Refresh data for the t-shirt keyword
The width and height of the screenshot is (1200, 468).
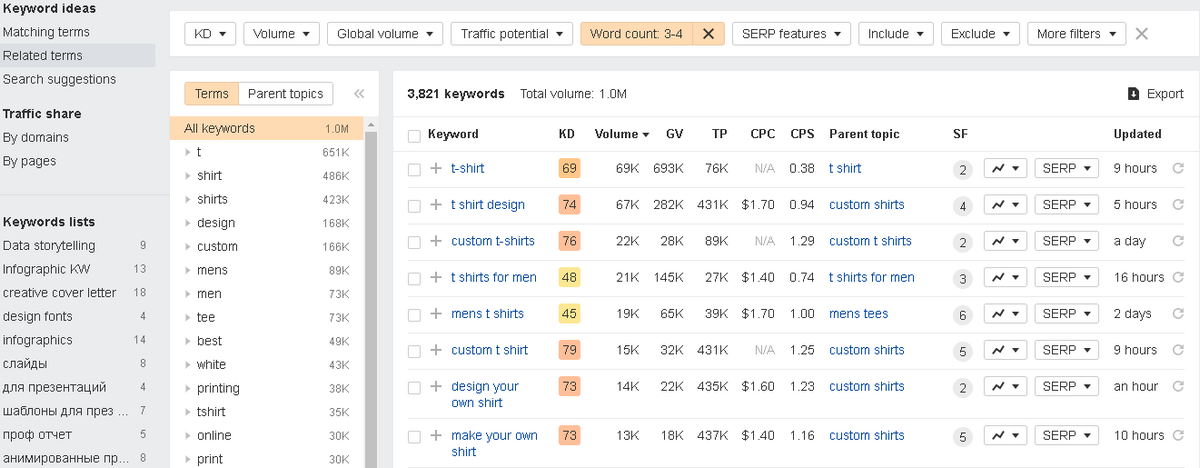tap(1178, 169)
